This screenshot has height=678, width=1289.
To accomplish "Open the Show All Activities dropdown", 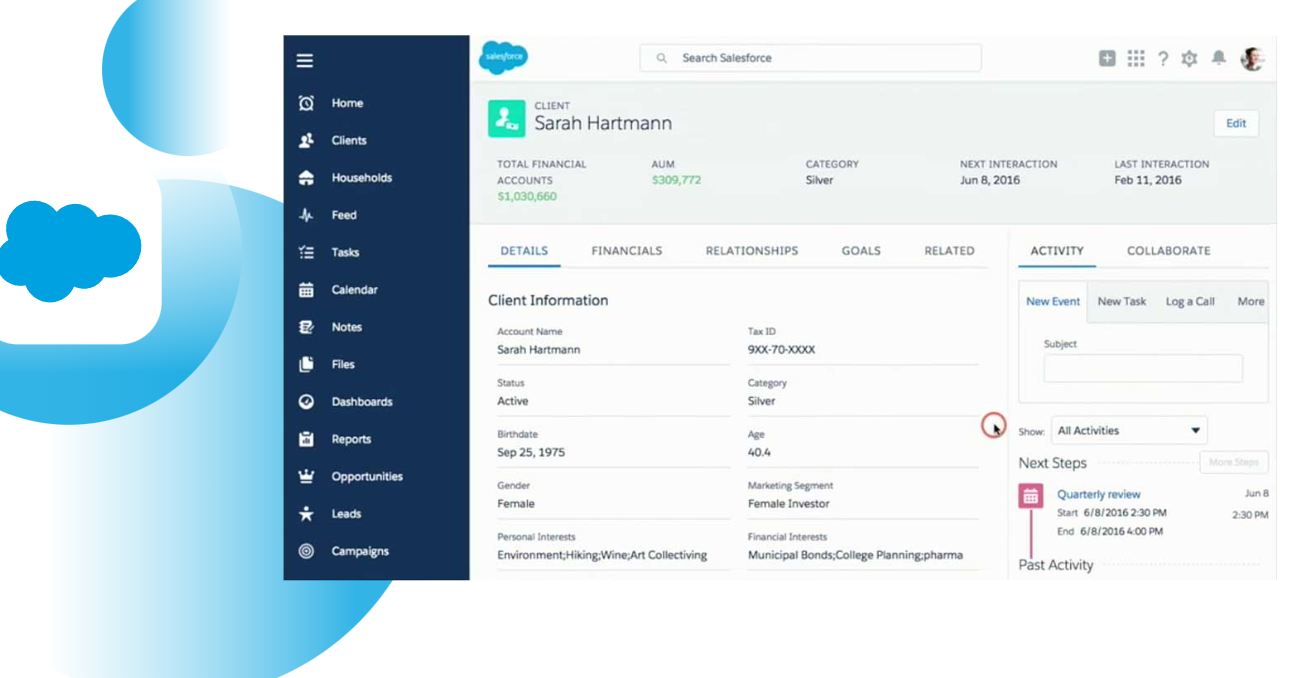I will click(x=1129, y=431).
